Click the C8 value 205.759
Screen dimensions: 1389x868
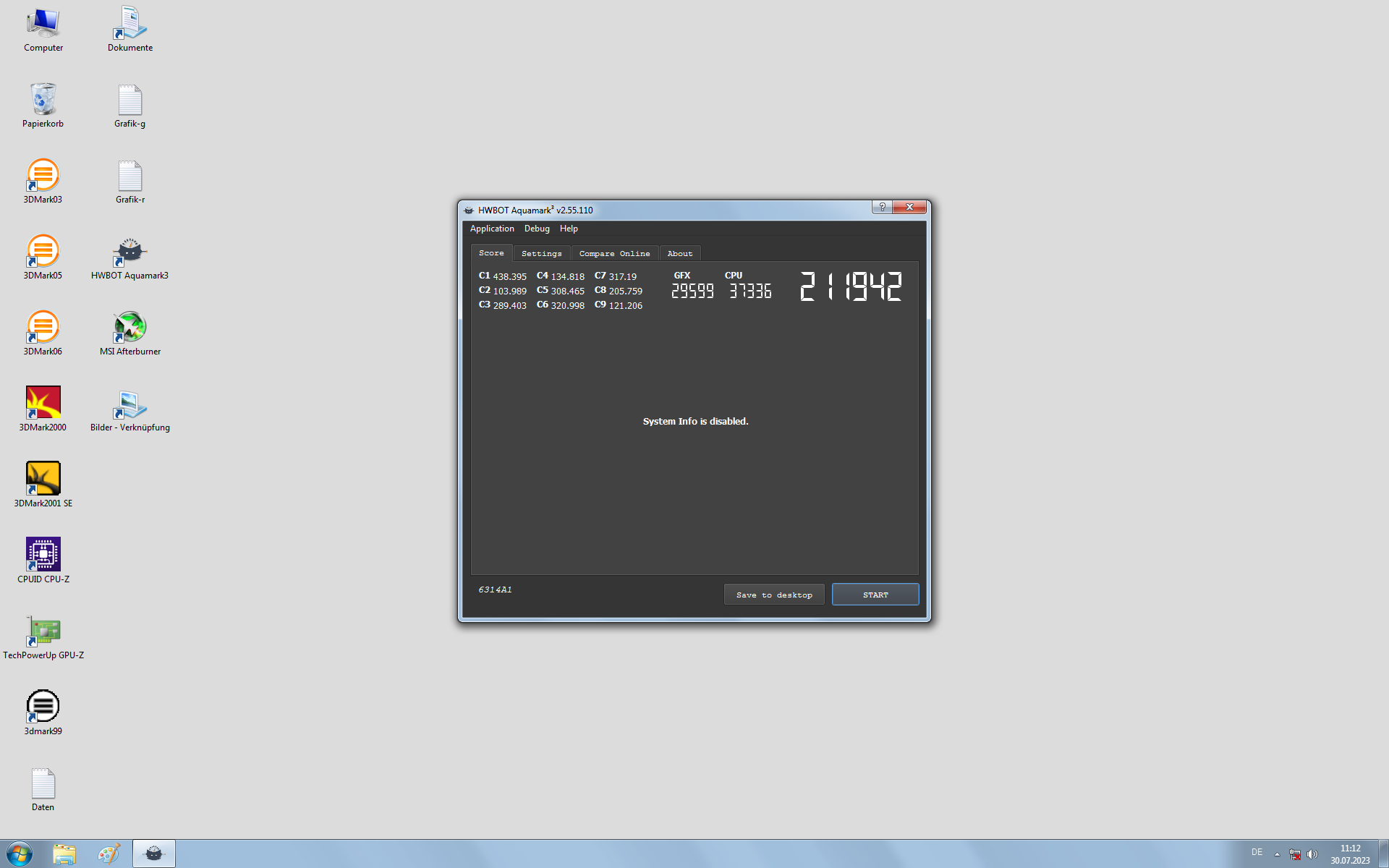(626, 291)
